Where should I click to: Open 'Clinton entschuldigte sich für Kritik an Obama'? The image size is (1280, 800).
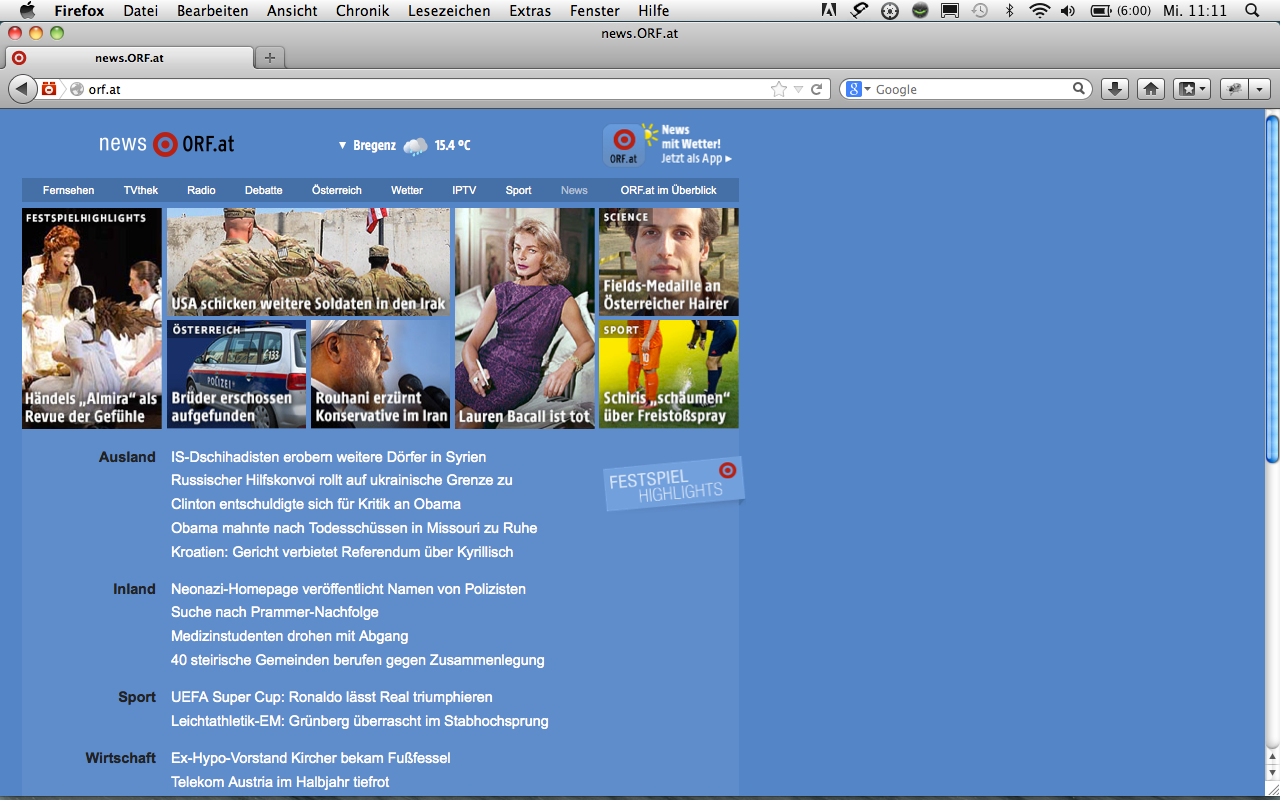[x=316, y=504]
